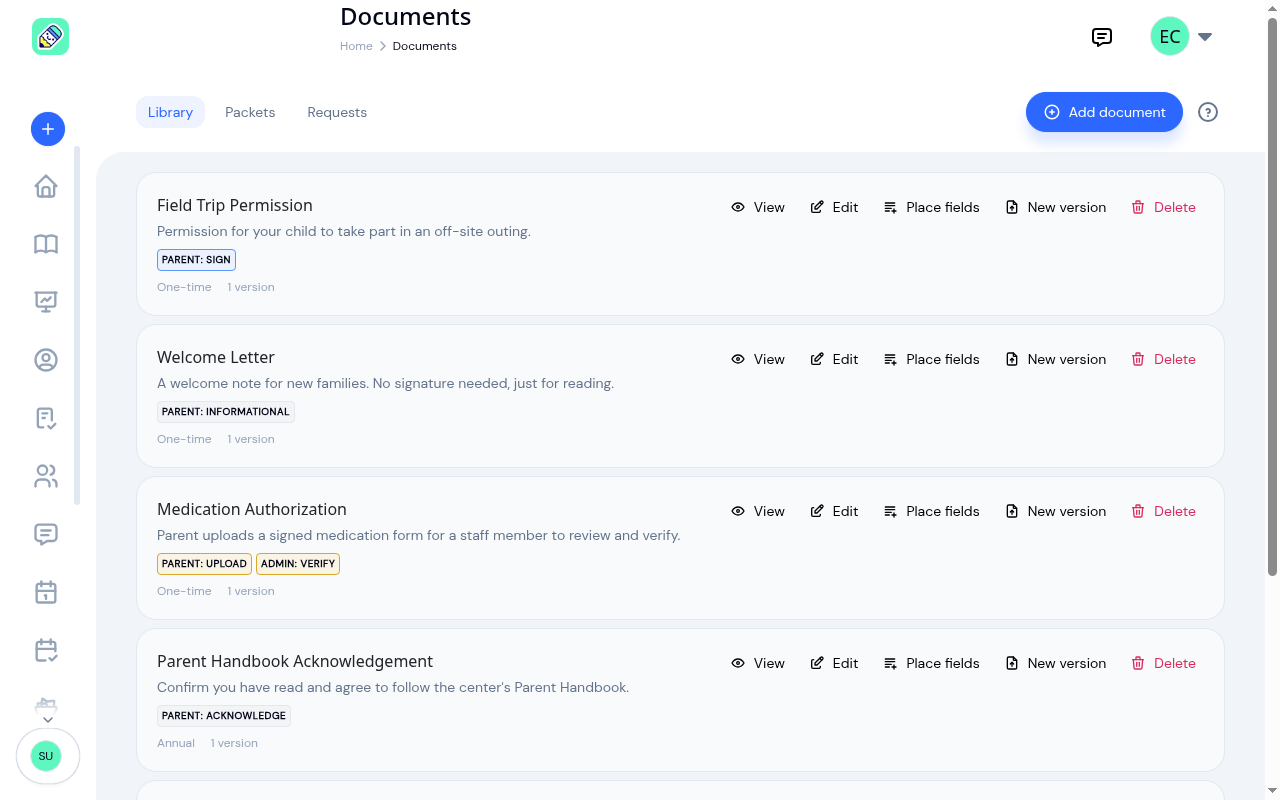Viewport: 1280px width, 800px height.
Task: Click the blue plus quick-add button
Action: tap(48, 129)
